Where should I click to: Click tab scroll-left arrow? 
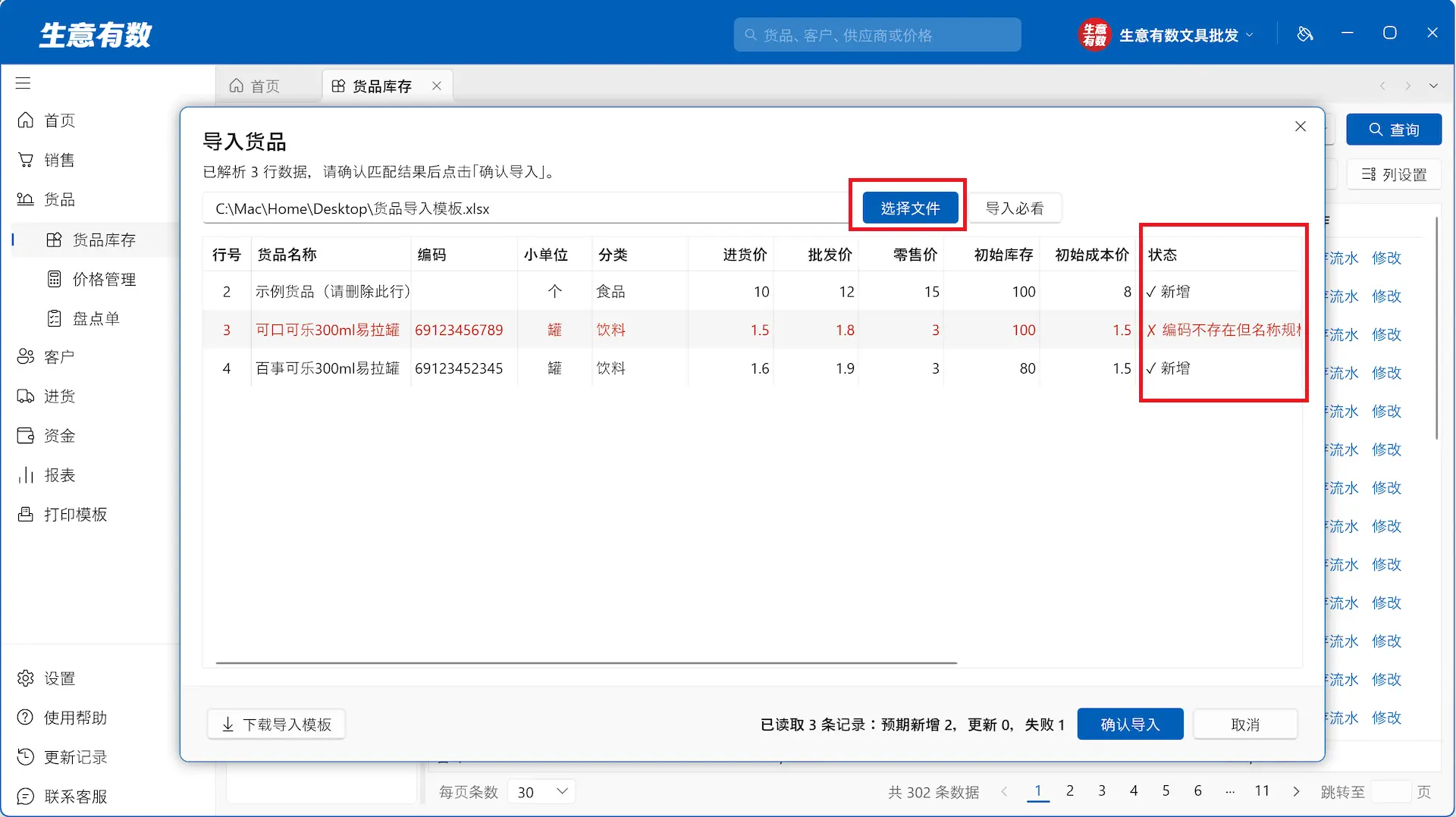(x=1382, y=86)
